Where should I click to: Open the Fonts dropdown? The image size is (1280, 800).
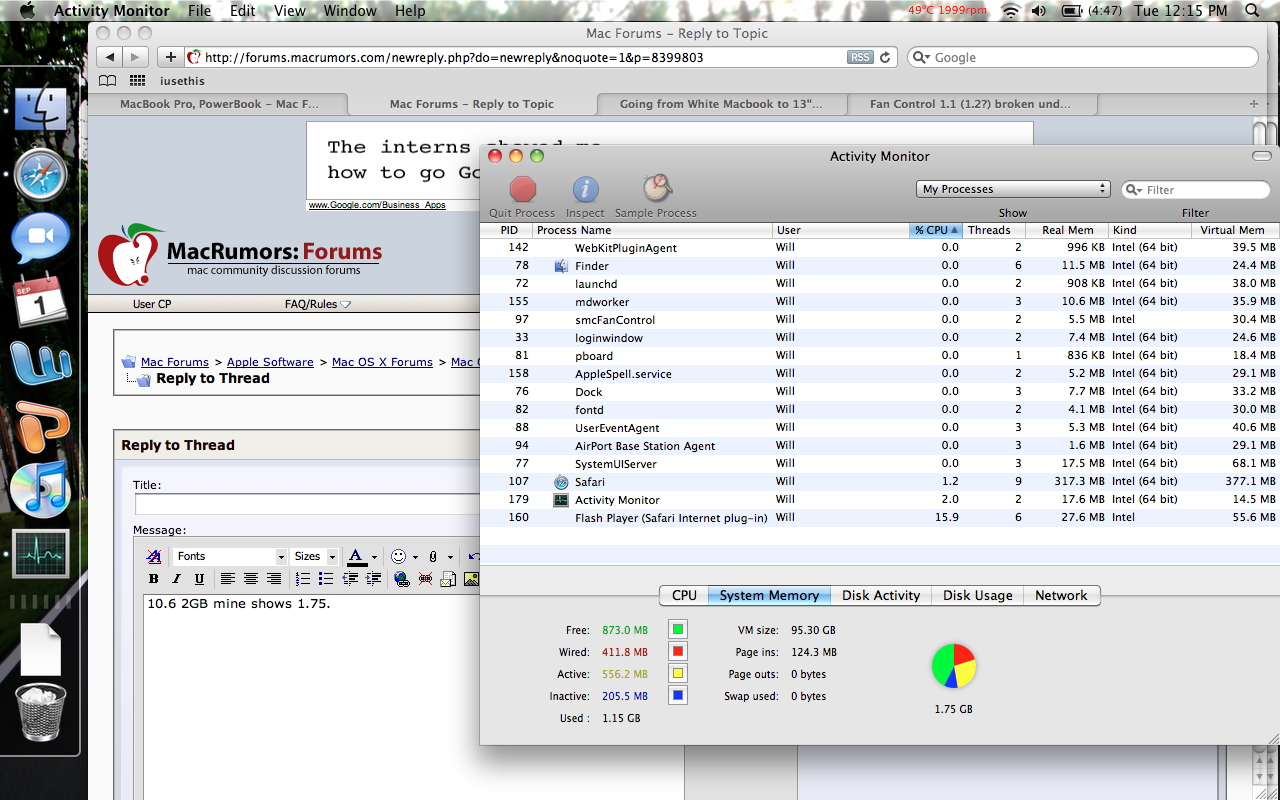(230, 556)
